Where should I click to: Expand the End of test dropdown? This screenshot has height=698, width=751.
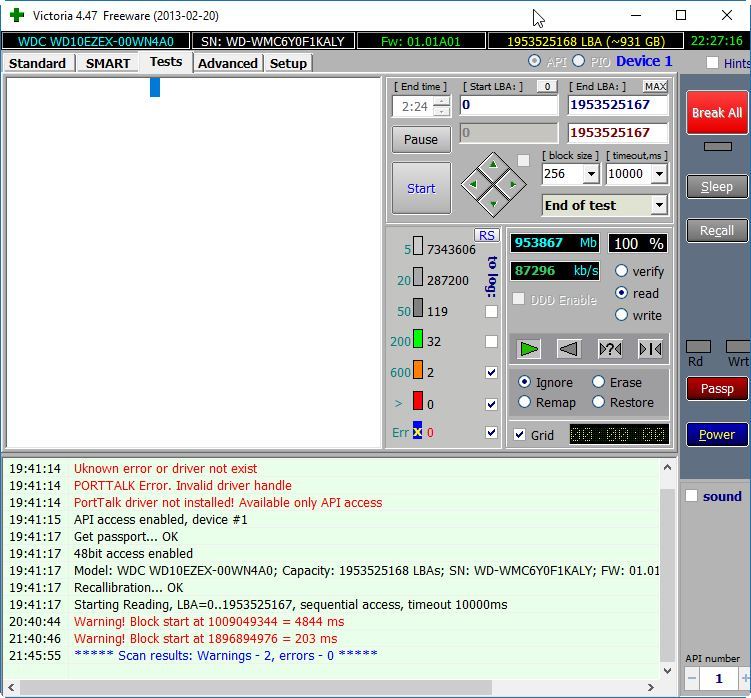tap(659, 205)
